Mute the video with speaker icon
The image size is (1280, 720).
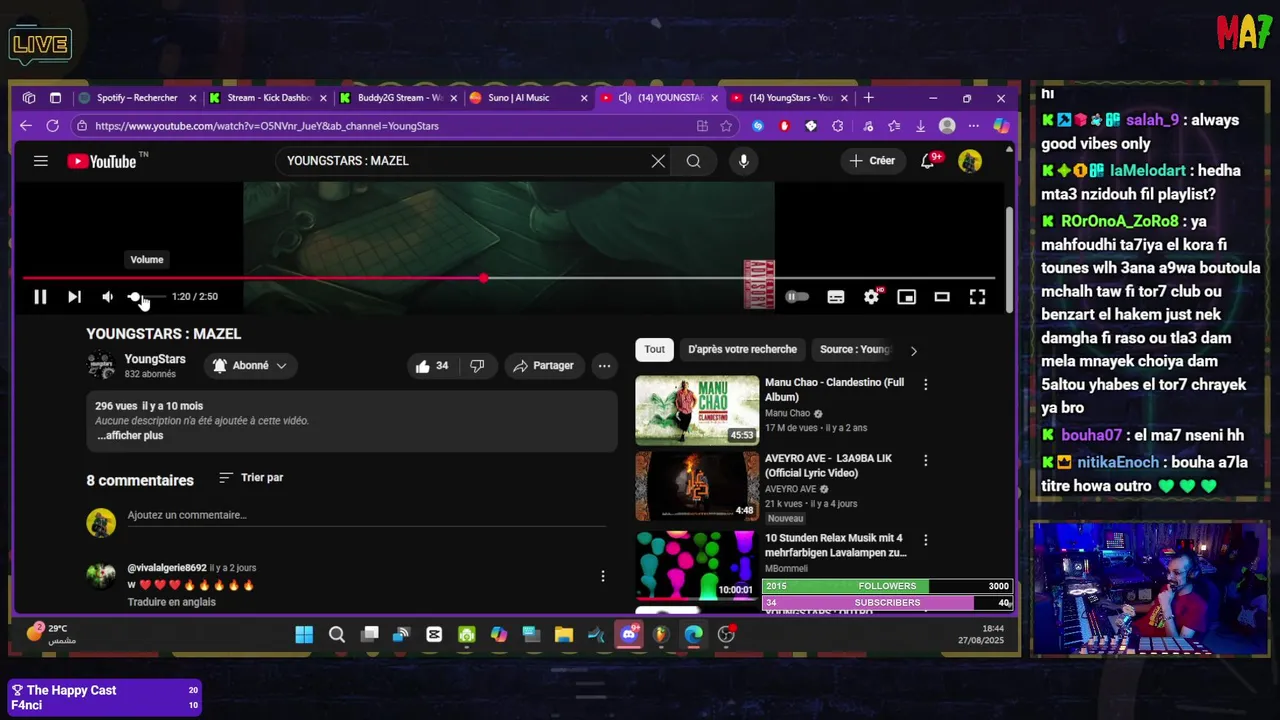[107, 297]
